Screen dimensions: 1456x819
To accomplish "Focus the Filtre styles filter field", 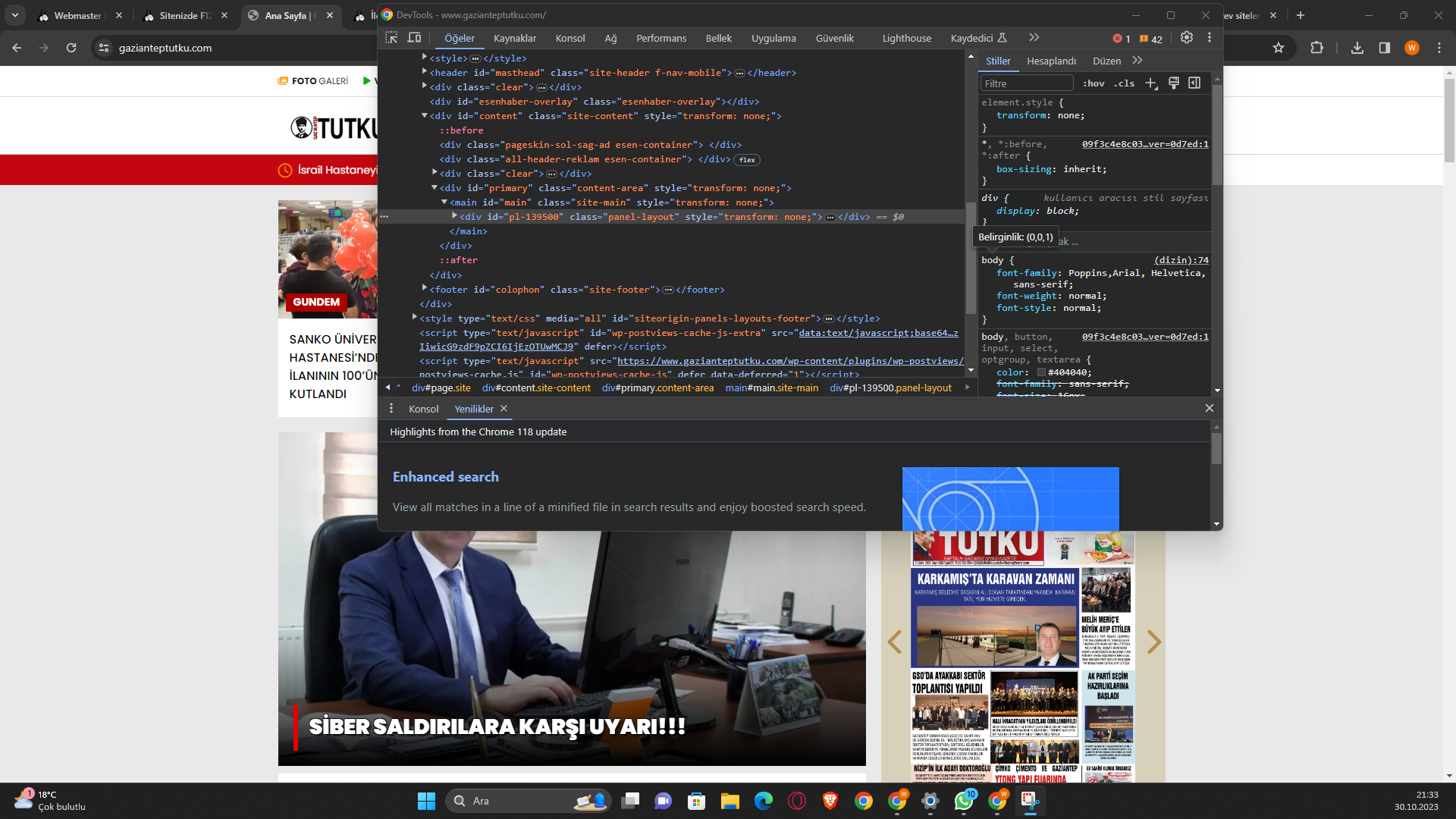I will [1027, 83].
